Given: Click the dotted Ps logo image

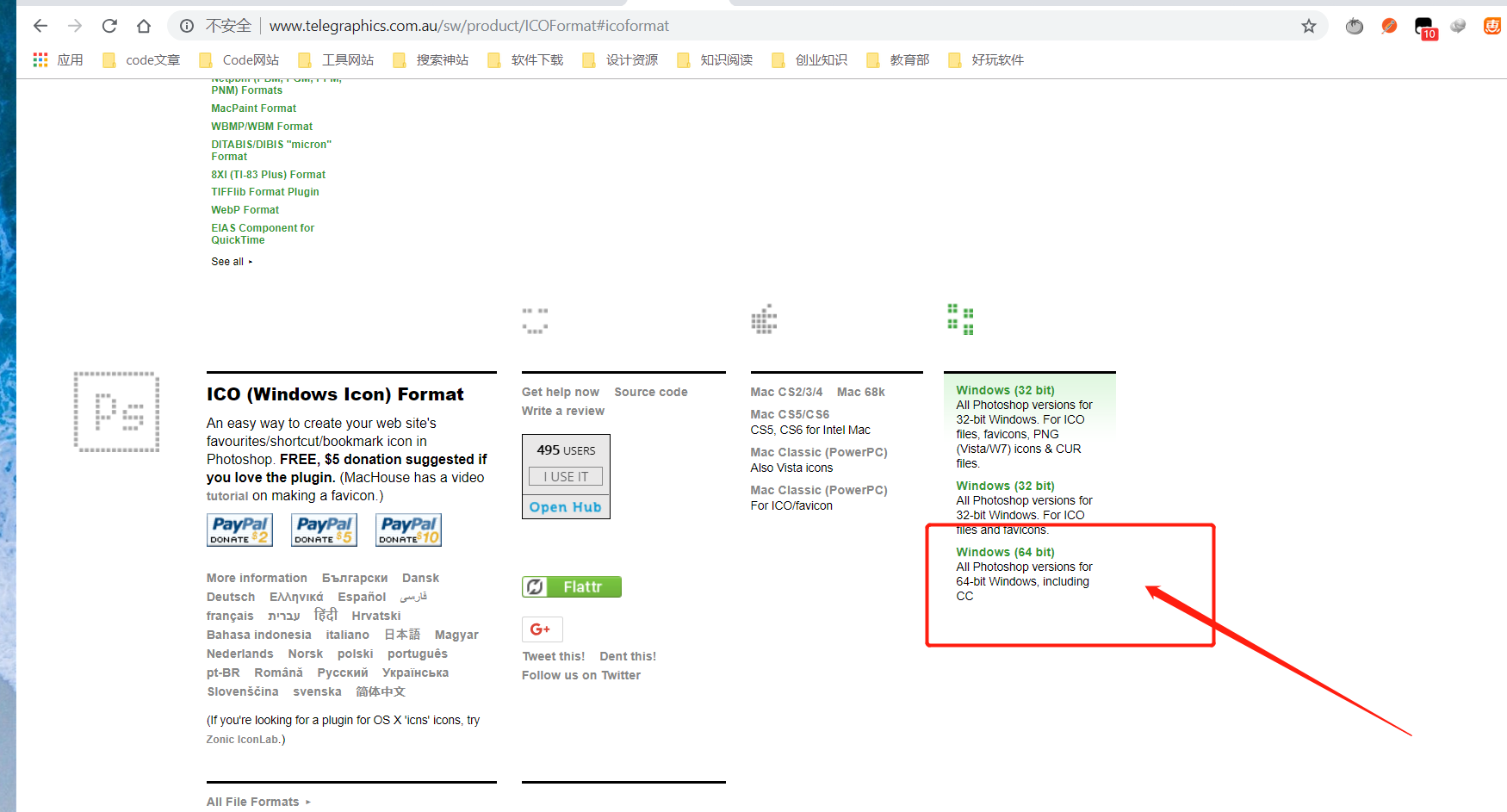Looking at the screenshot, I should [x=116, y=412].
